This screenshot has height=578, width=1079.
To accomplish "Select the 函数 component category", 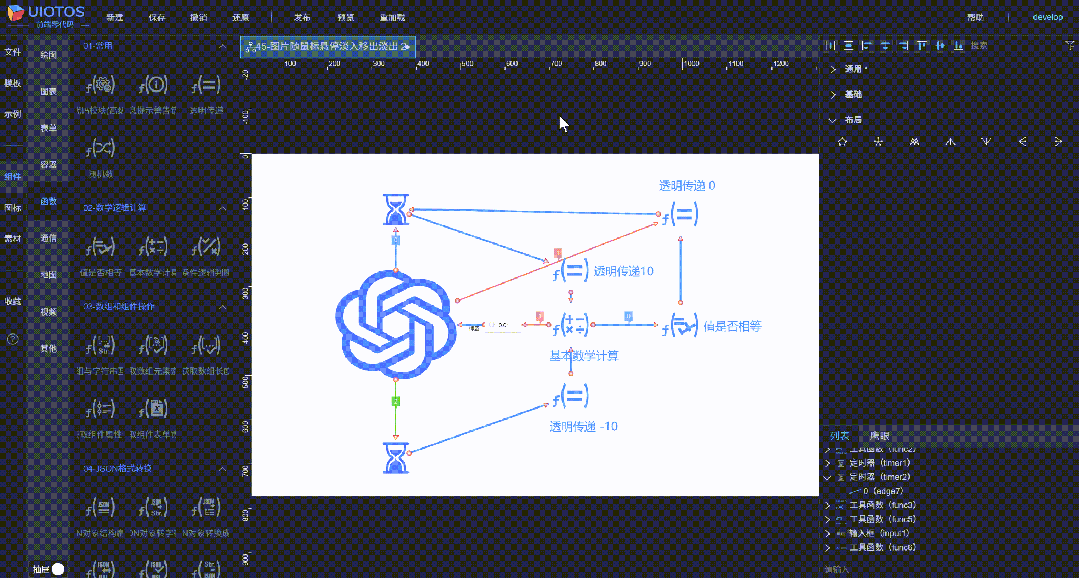I will click(48, 202).
